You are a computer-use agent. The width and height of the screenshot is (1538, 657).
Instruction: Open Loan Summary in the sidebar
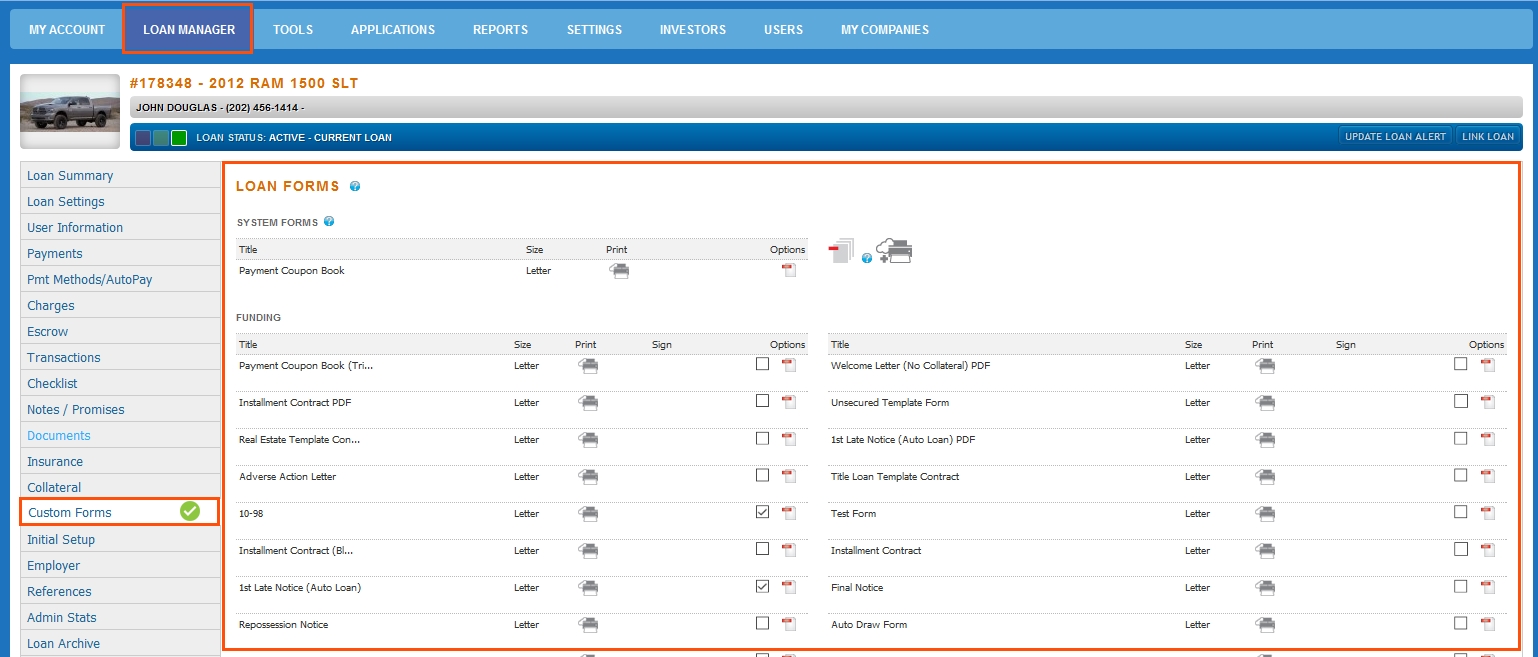[120, 175]
